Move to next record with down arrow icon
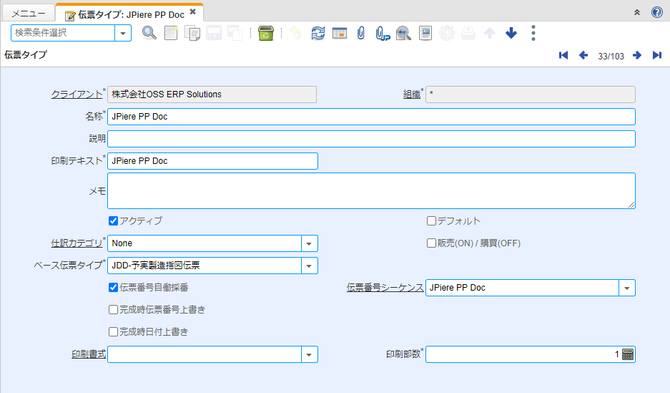 (511, 33)
